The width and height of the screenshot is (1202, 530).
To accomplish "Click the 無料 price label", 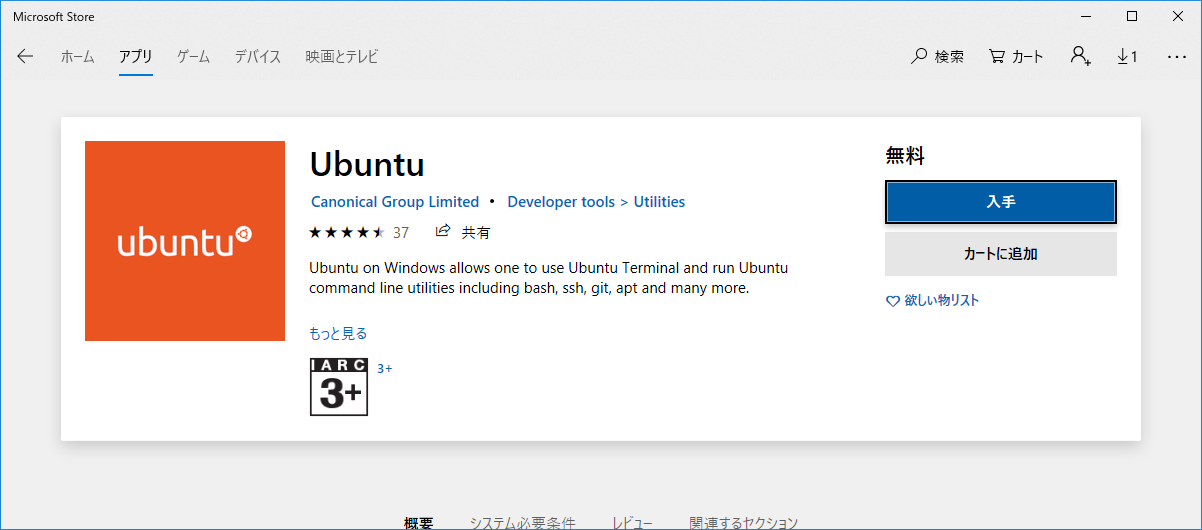I will (905, 156).
